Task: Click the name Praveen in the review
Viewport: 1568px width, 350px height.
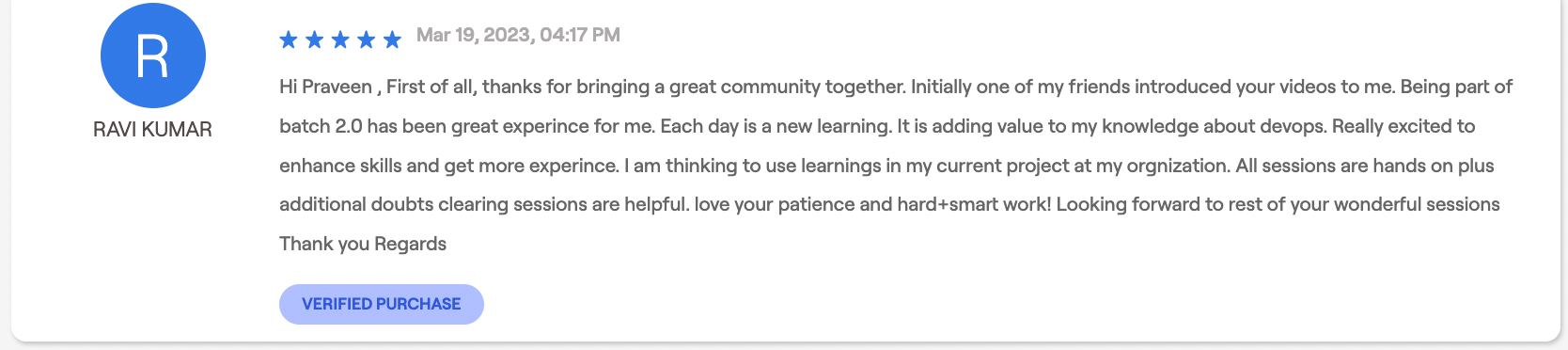Action: click(337, 87)
